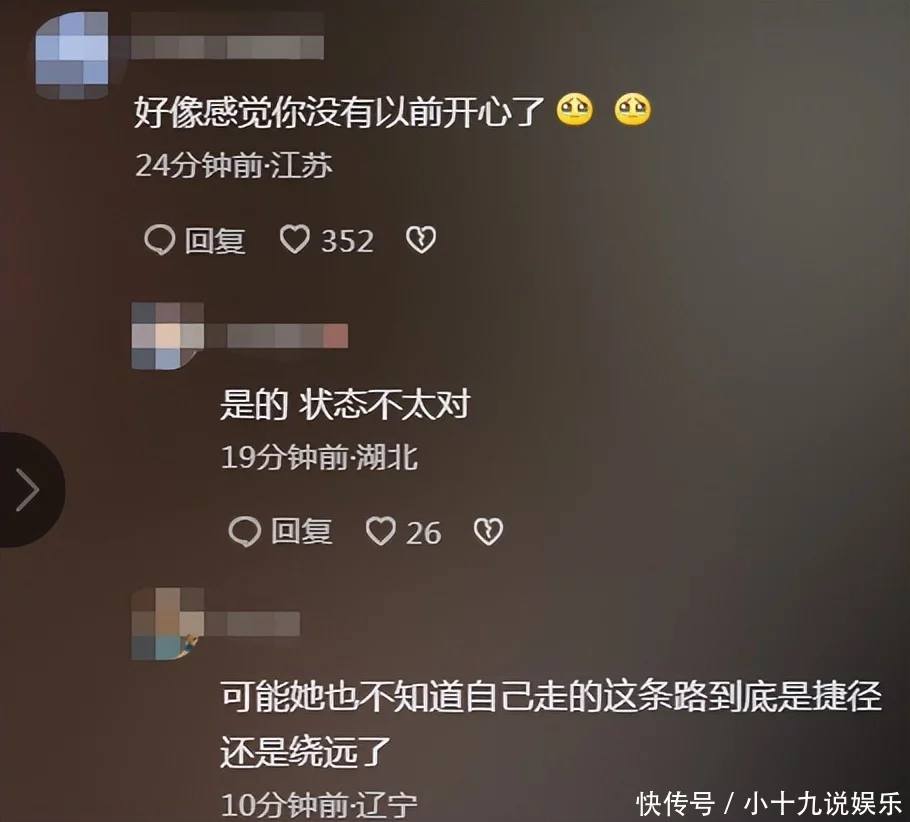Image resolution: width=910 pixels, height=822 pixels.
Task: Like the Hubei comment with 26 likes
Action: (381, 531)
